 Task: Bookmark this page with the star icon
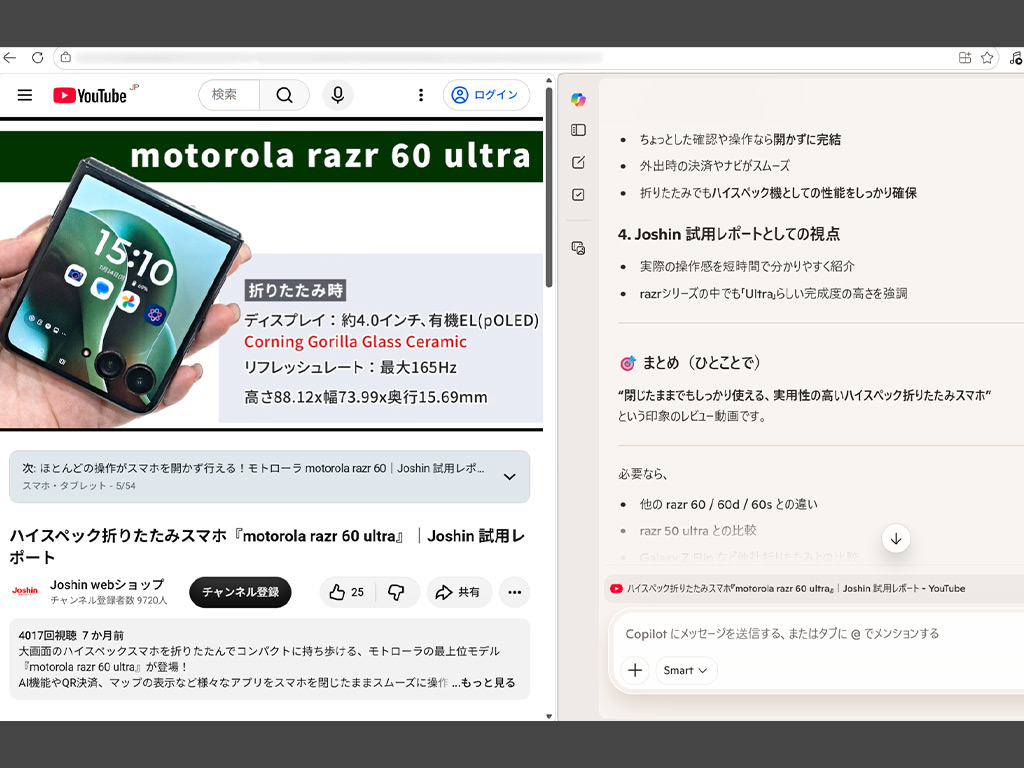point(987,57)
